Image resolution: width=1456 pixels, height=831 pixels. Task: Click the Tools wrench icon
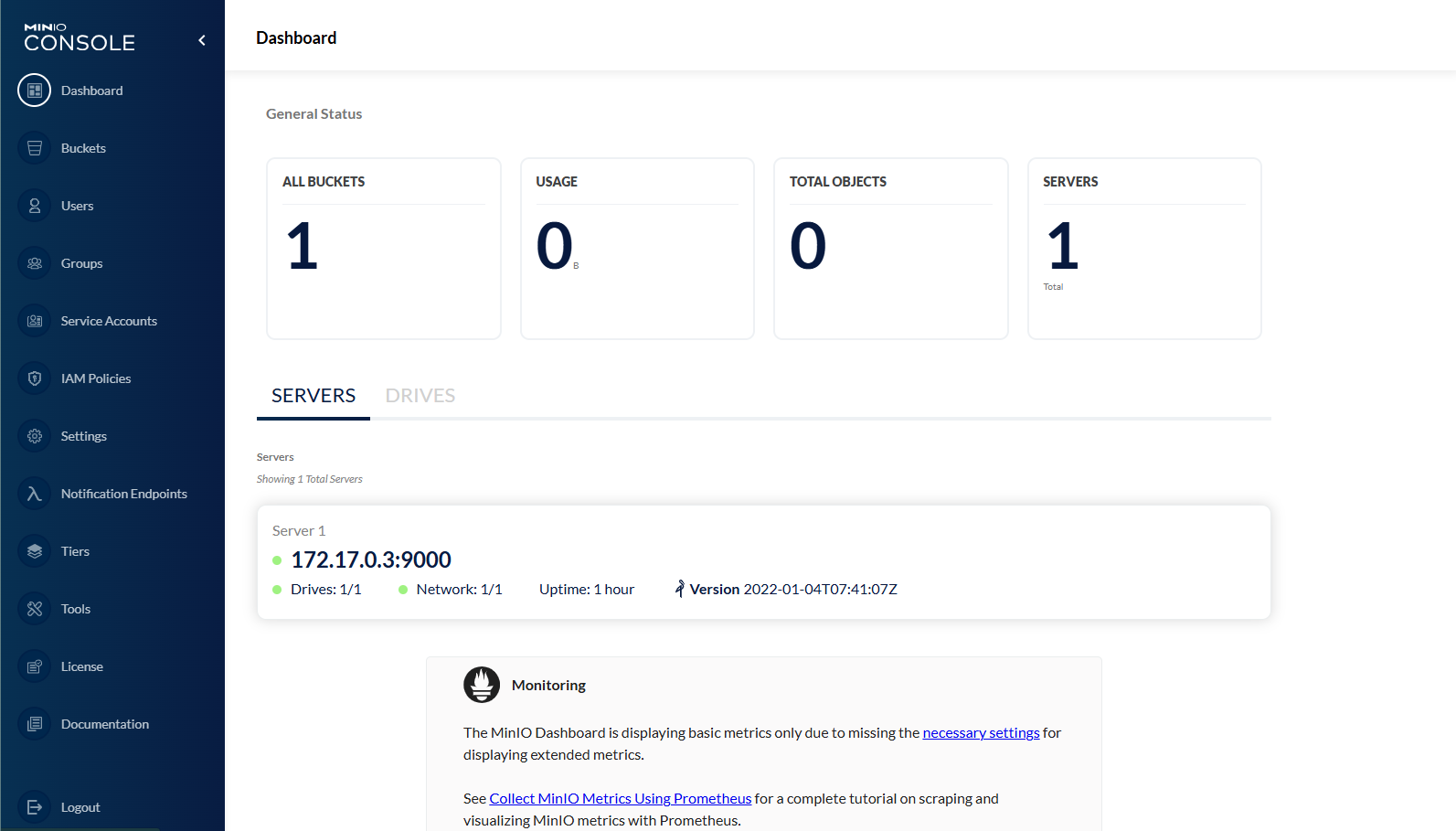[35, 609]
